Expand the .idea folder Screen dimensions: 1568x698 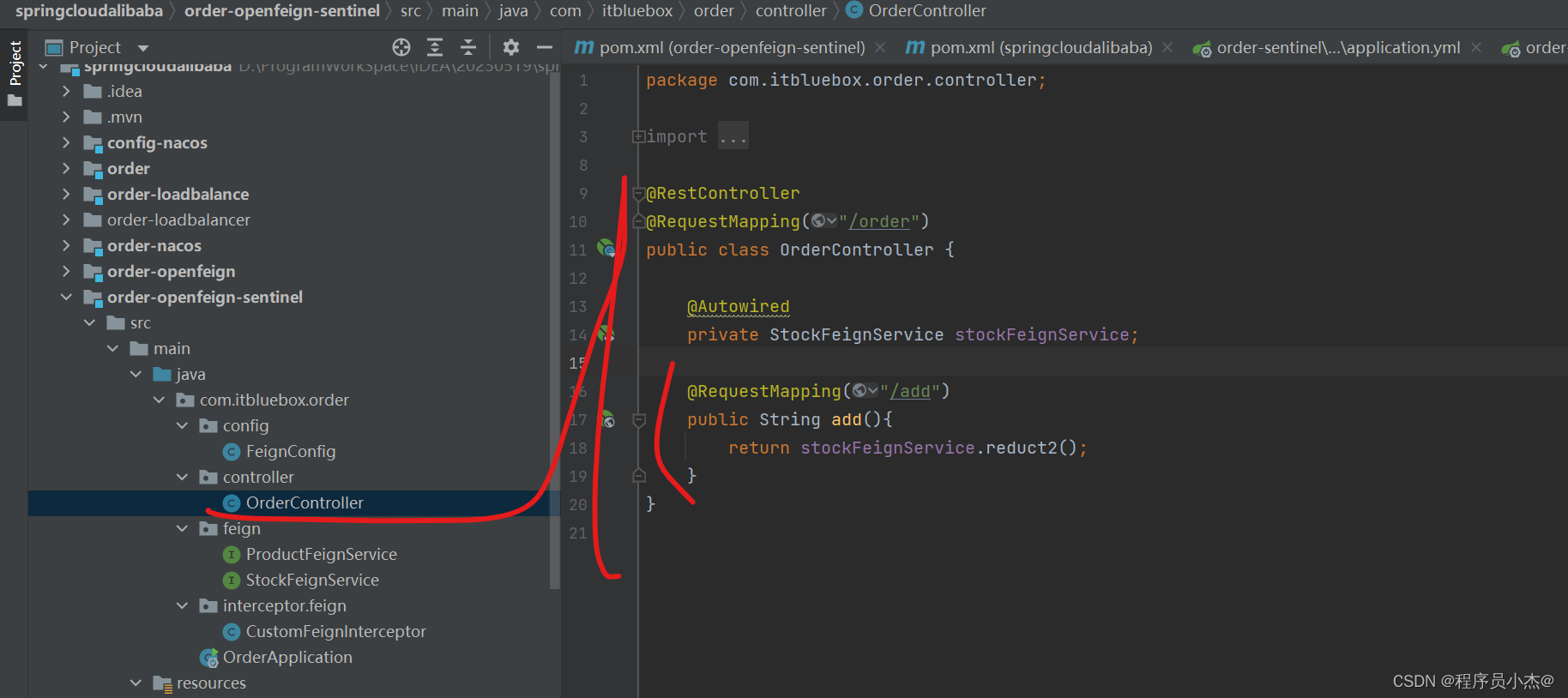[66, 91]
